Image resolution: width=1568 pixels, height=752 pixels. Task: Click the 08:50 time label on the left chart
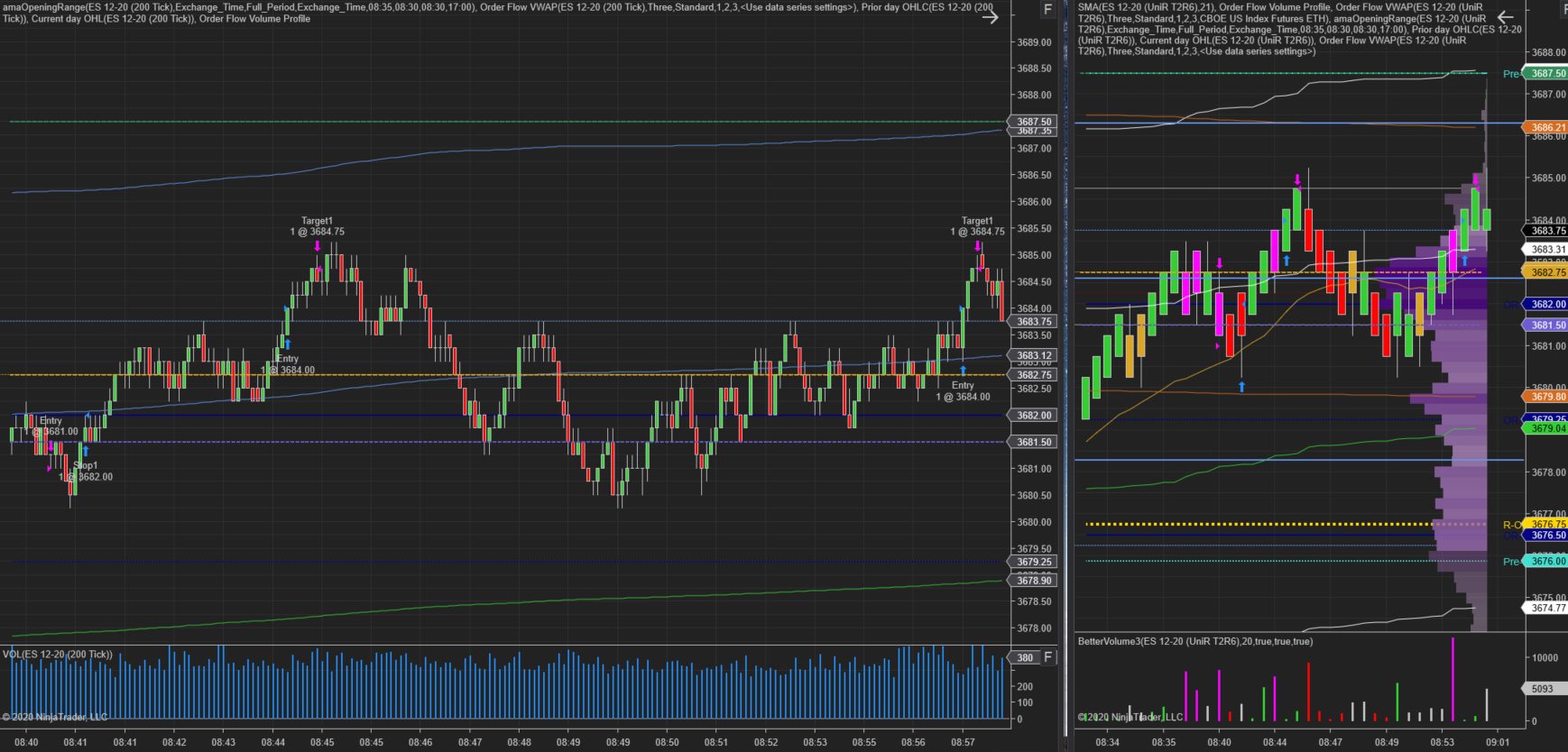tap(668, 743)
